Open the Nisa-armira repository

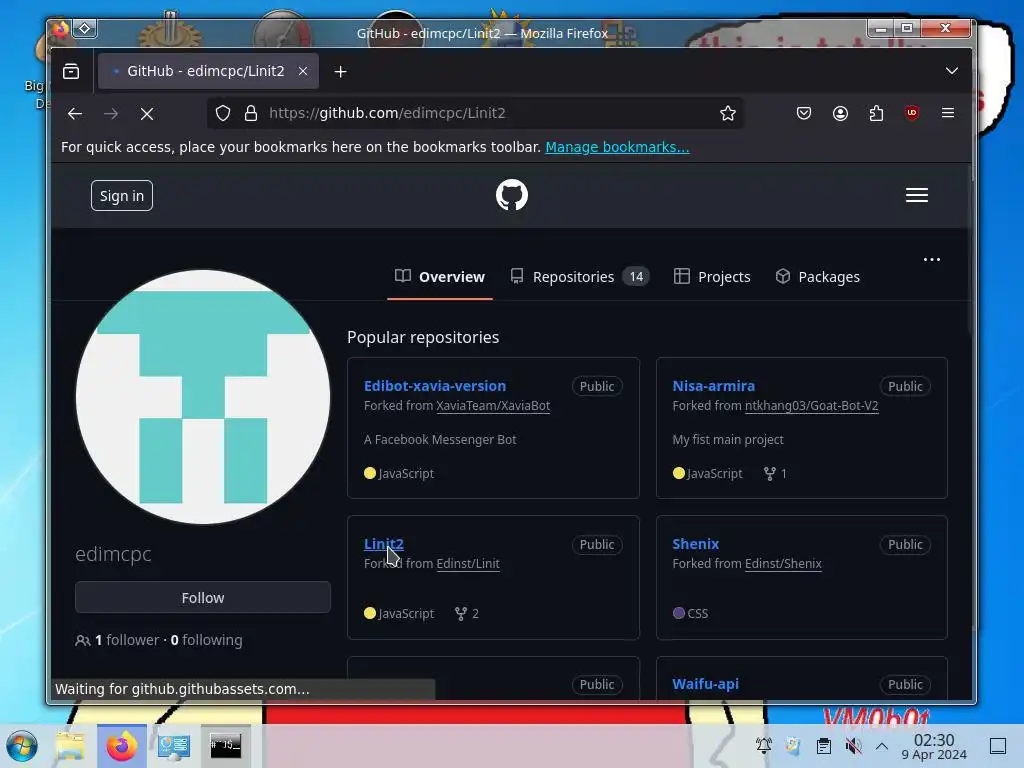(714, 386)
